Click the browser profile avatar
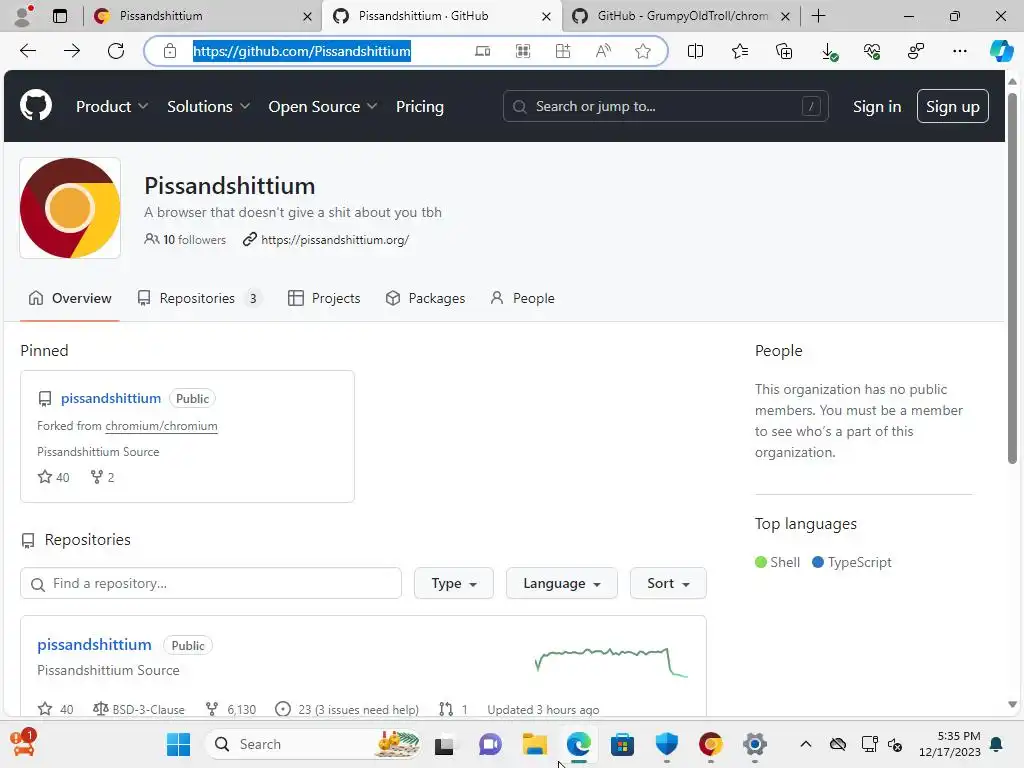This screenshot has height=768, width=1024. point(23,15)
